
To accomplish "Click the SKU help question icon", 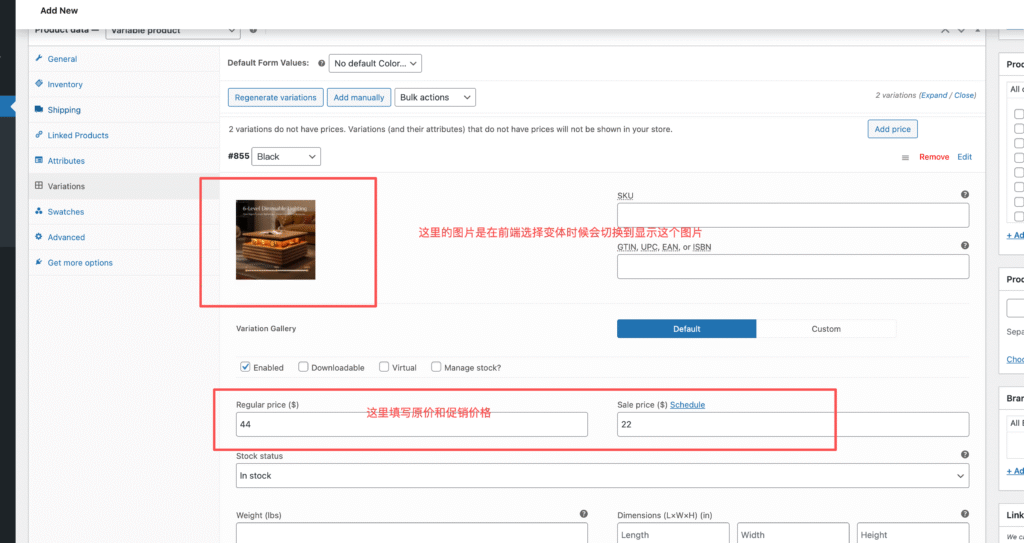I will click(965, 195).
